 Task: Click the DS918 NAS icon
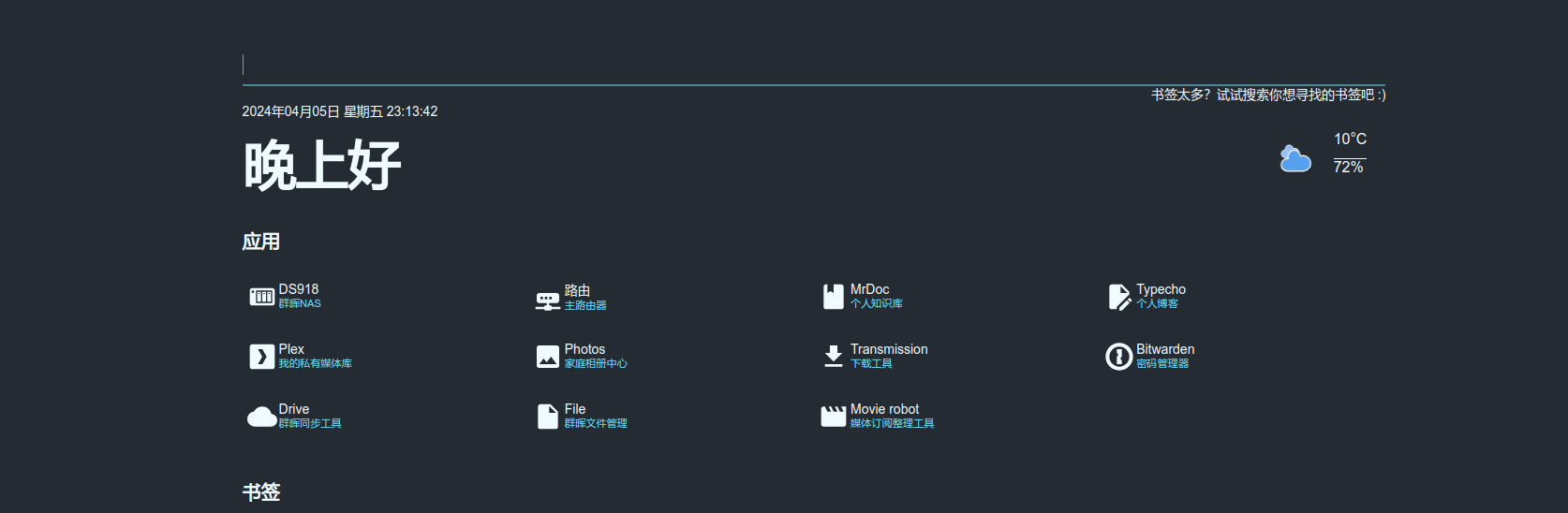[x=261, y=297]
